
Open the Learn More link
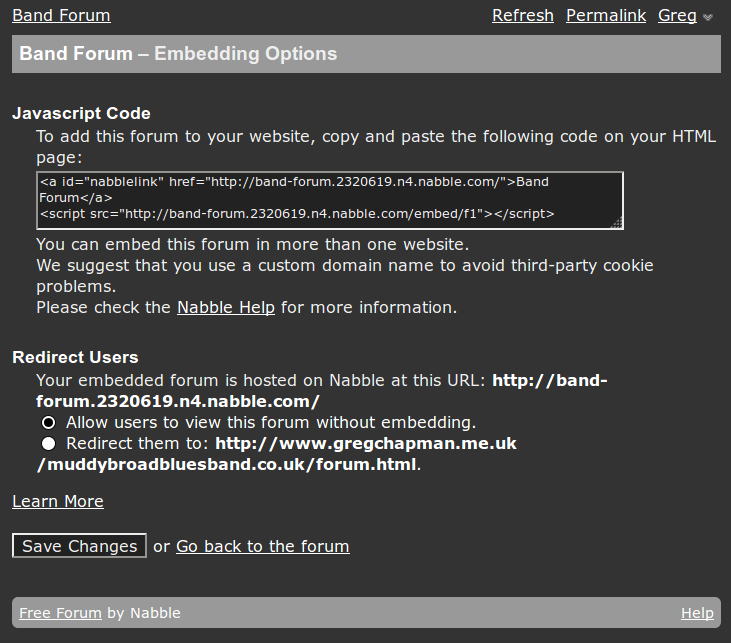58,502
